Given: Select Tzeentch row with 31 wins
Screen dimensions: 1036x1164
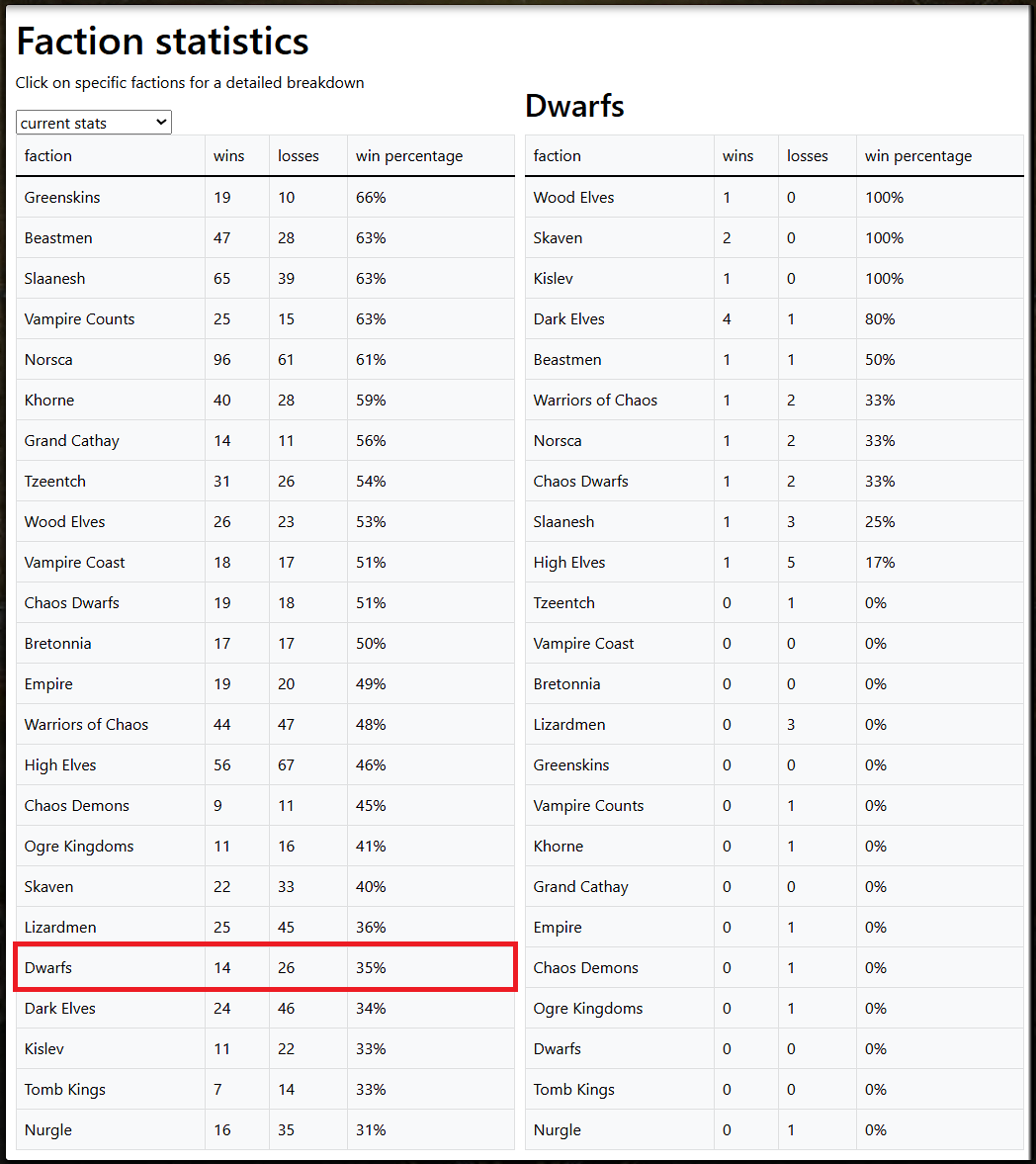Looking at the screenshot, I should coord(266,481).
